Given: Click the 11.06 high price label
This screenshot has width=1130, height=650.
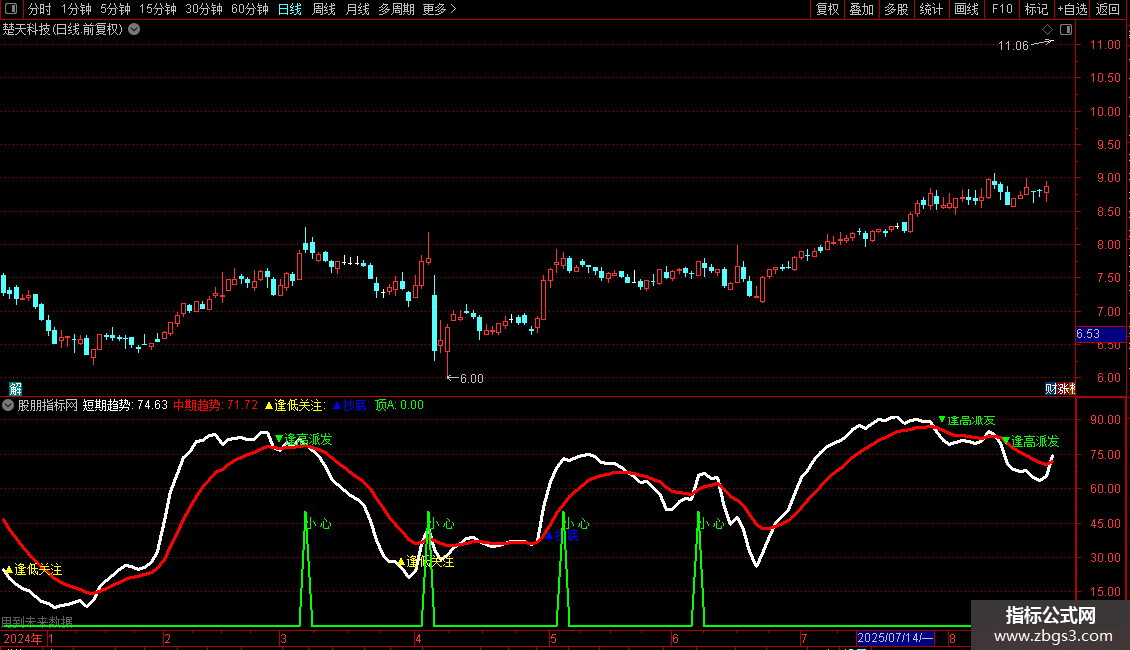Looking at the screenshot, I should pyautogui.click(x=1013, y=45).
